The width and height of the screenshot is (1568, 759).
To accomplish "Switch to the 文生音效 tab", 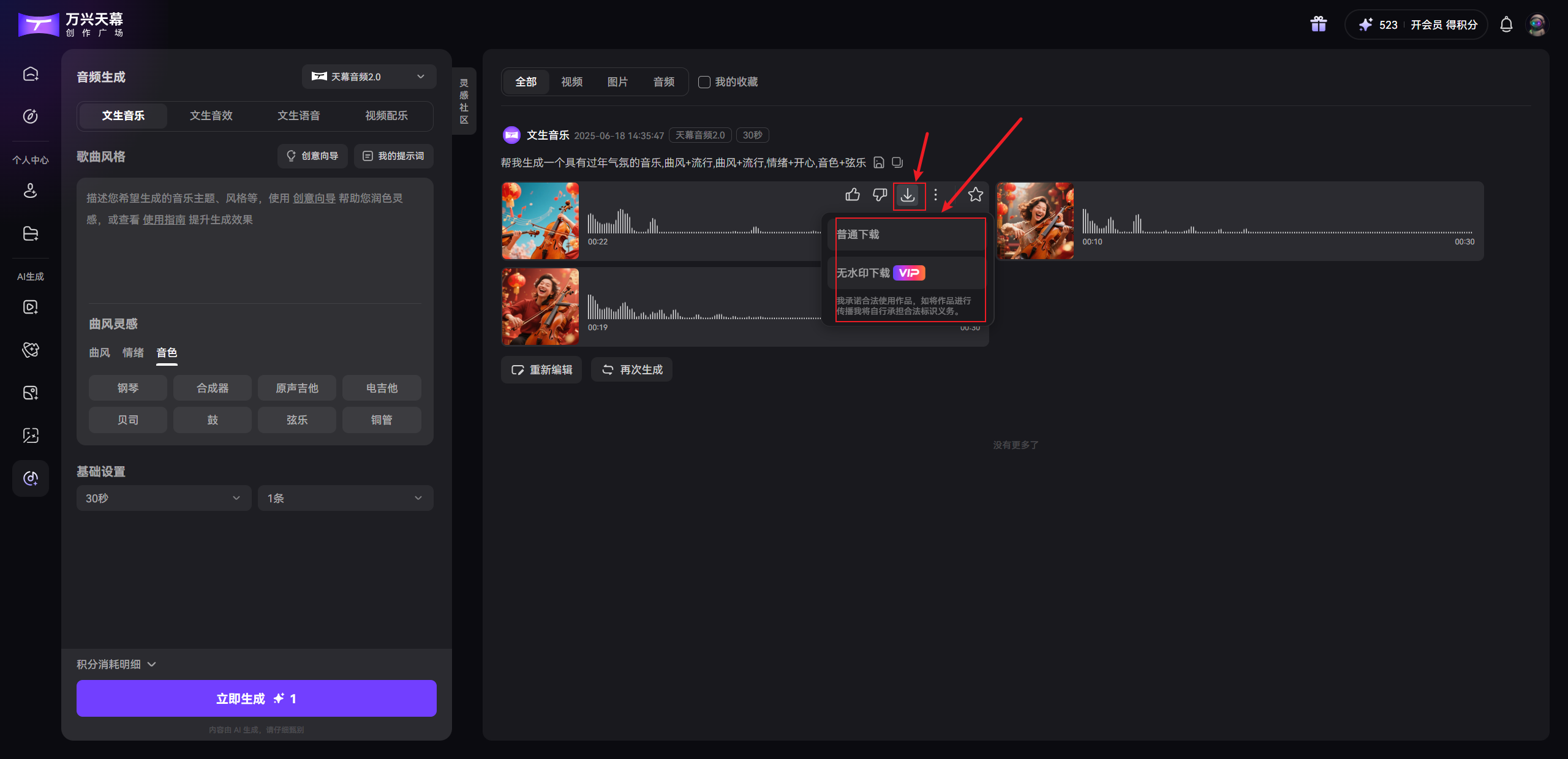I will 211,116.
